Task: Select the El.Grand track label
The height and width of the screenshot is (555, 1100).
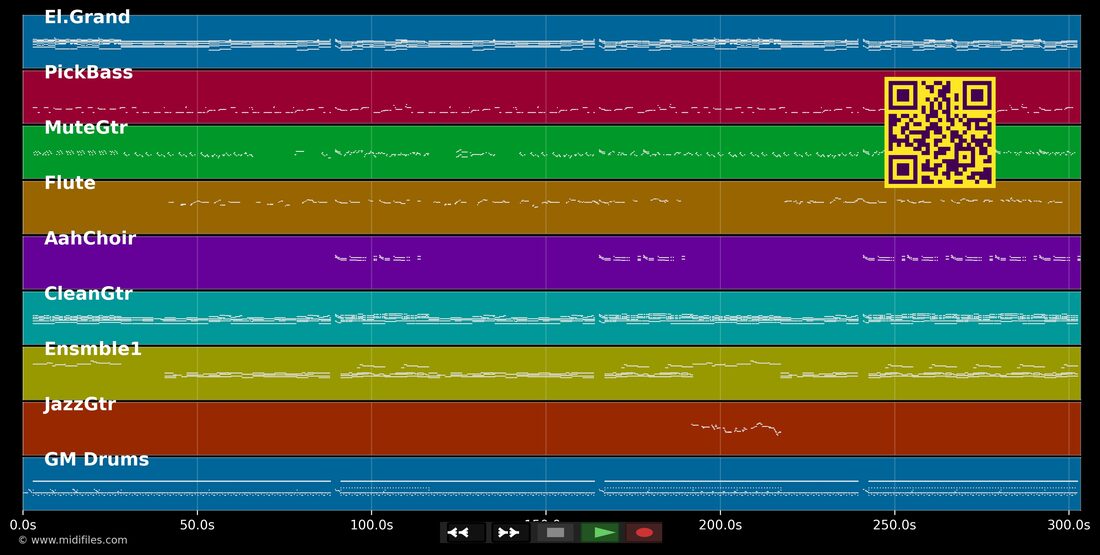Action: tap(87, 17)
